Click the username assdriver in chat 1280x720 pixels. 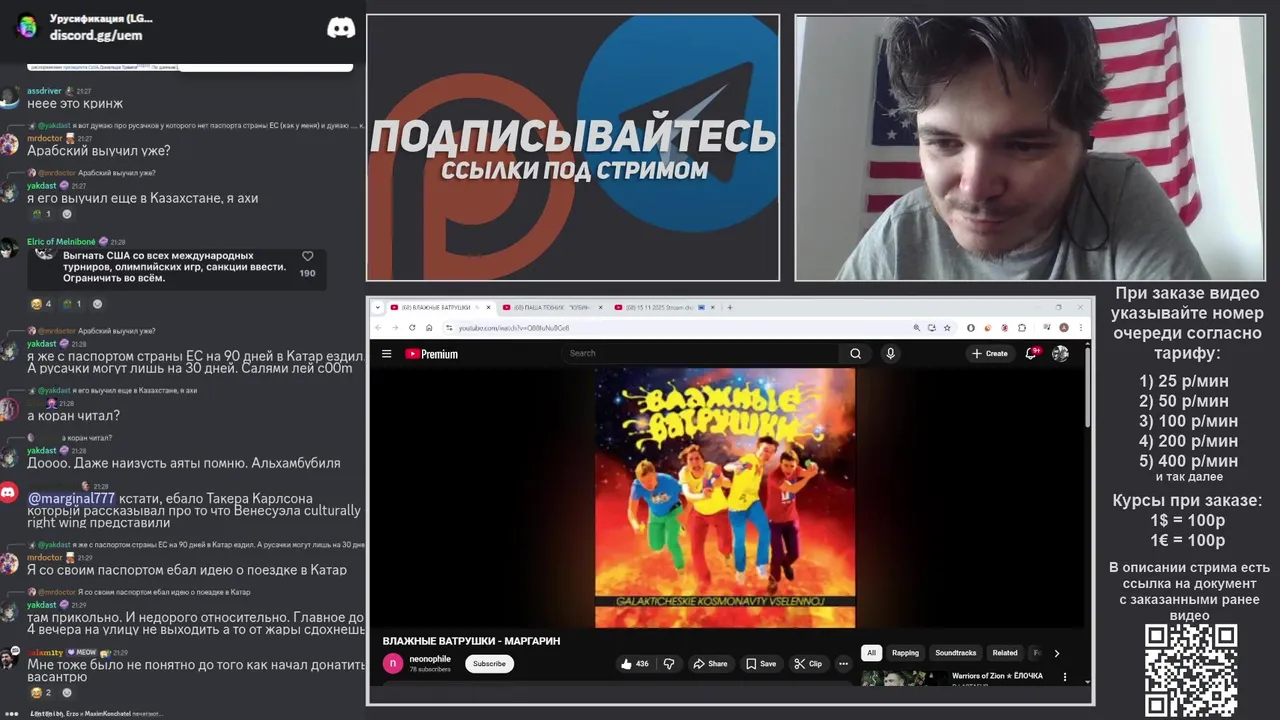click(x=44, y=91)
